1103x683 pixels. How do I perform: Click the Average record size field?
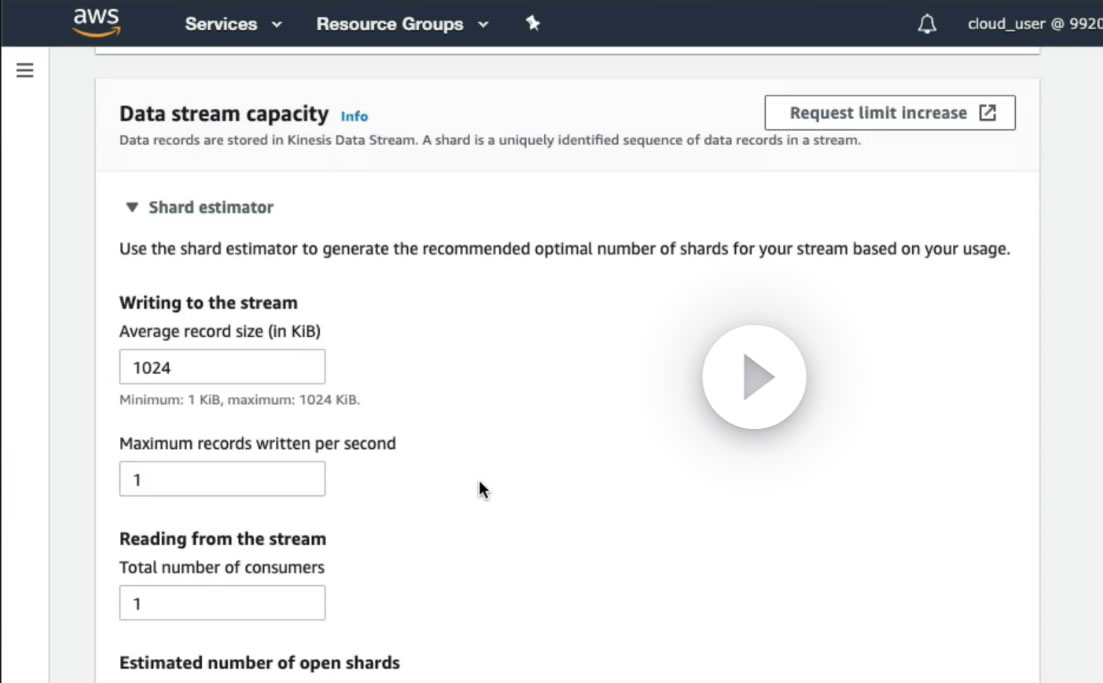coord(222,367)
